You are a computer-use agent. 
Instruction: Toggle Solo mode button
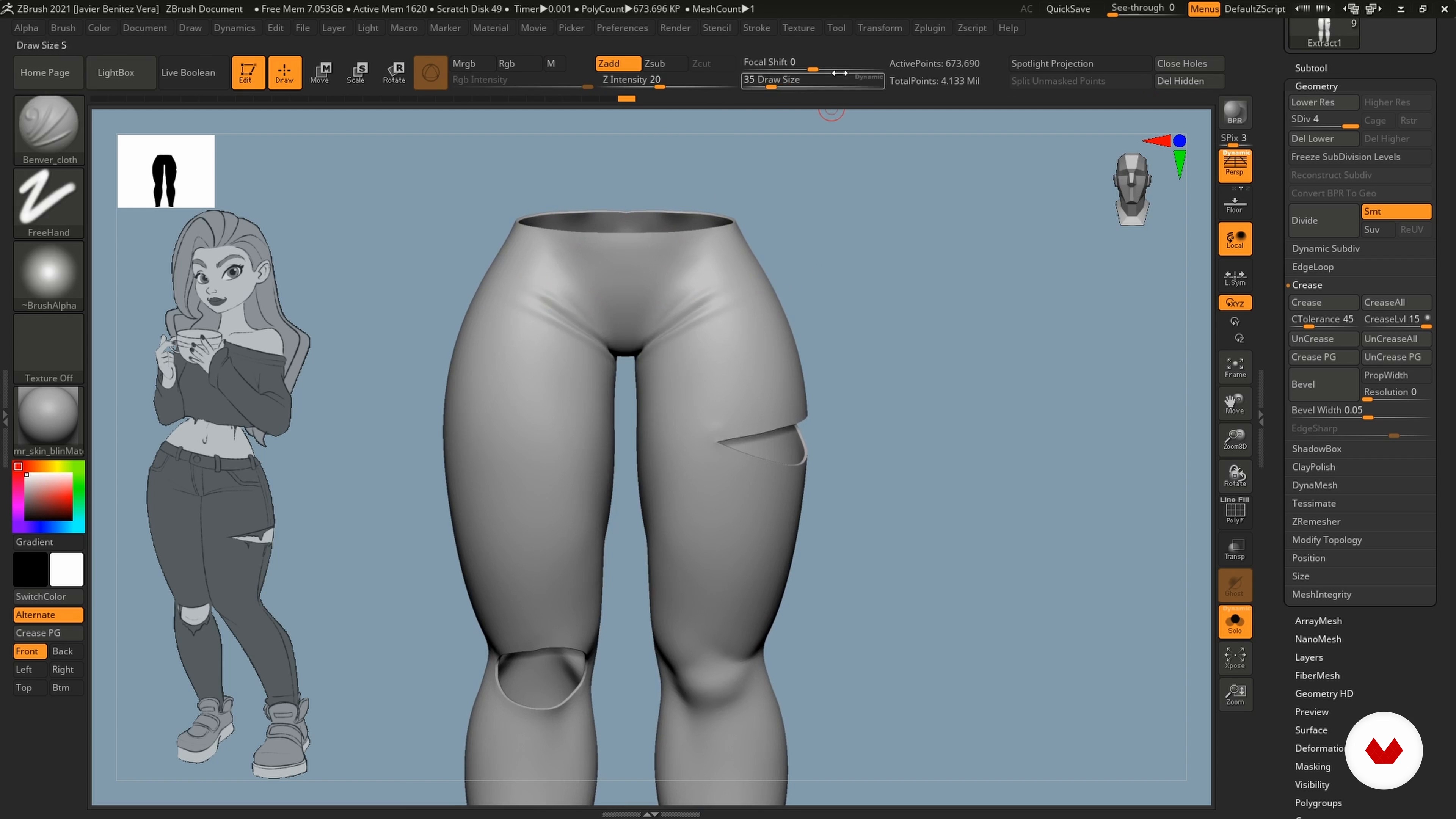[x=1235, y=622]
